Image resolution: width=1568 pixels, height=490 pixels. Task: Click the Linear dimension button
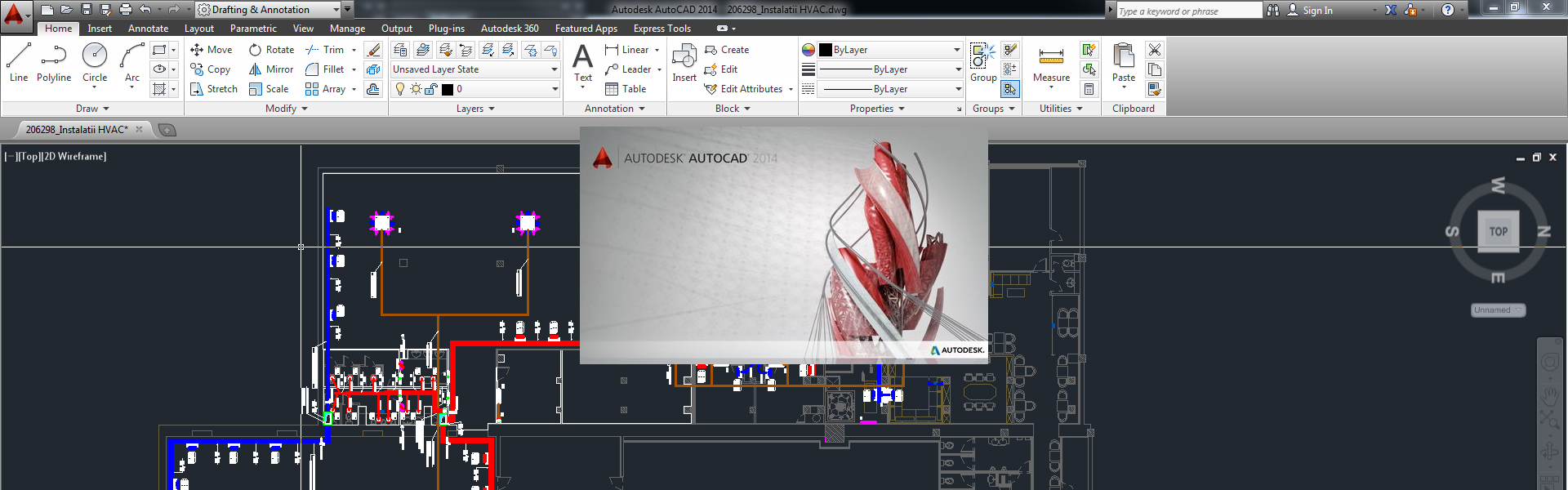626,50
